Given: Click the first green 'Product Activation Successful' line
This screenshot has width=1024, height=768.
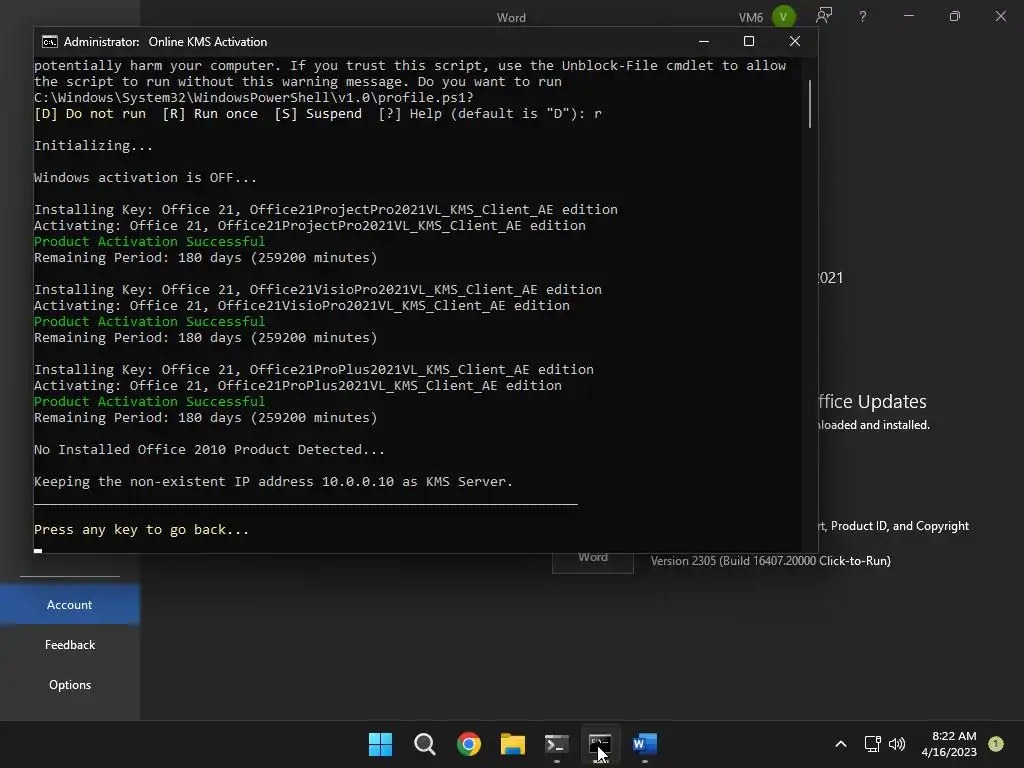Looking at the screenshot, I should 150,242.
